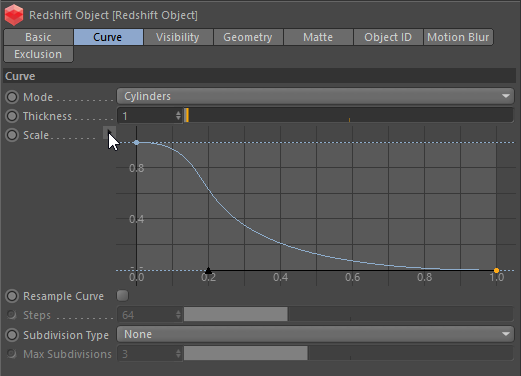Click the Thickness stepper arrows

[178, 116]
